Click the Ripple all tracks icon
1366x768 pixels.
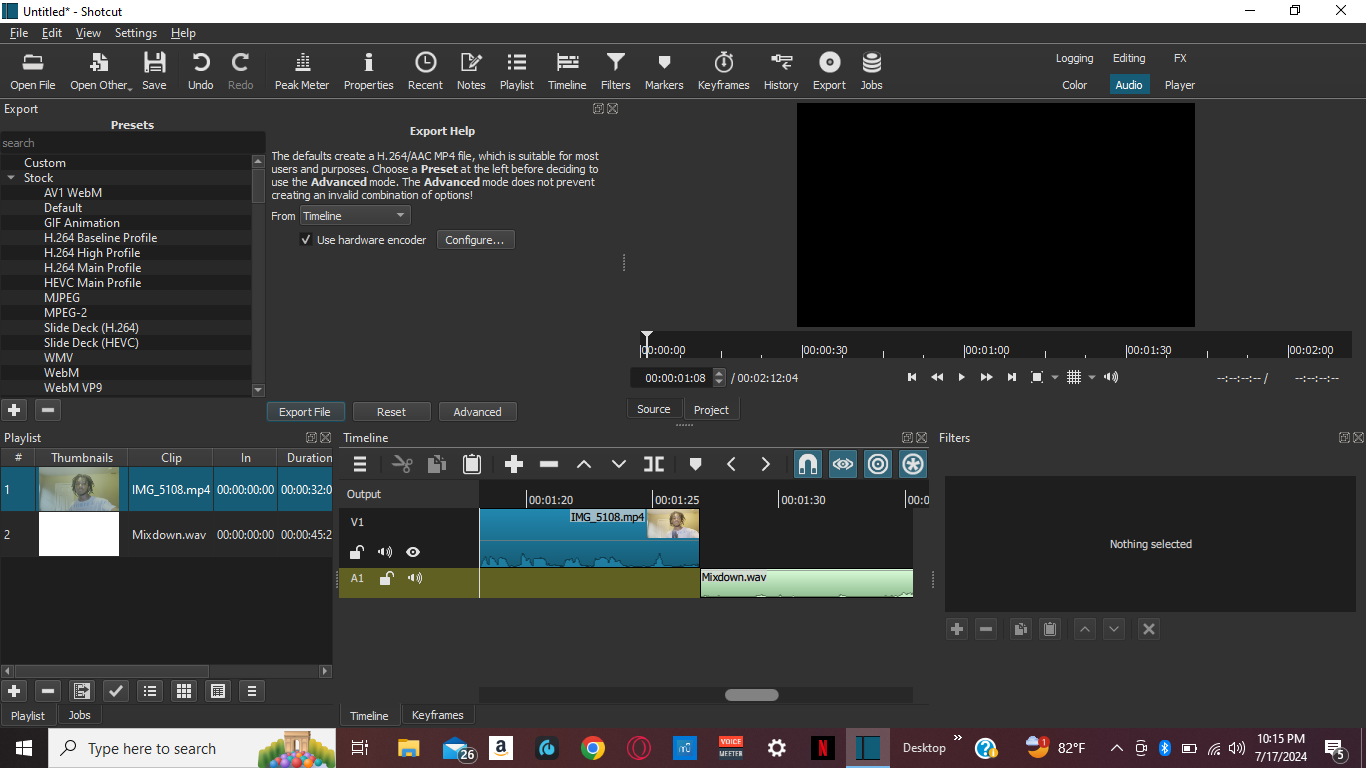(912, 464)
